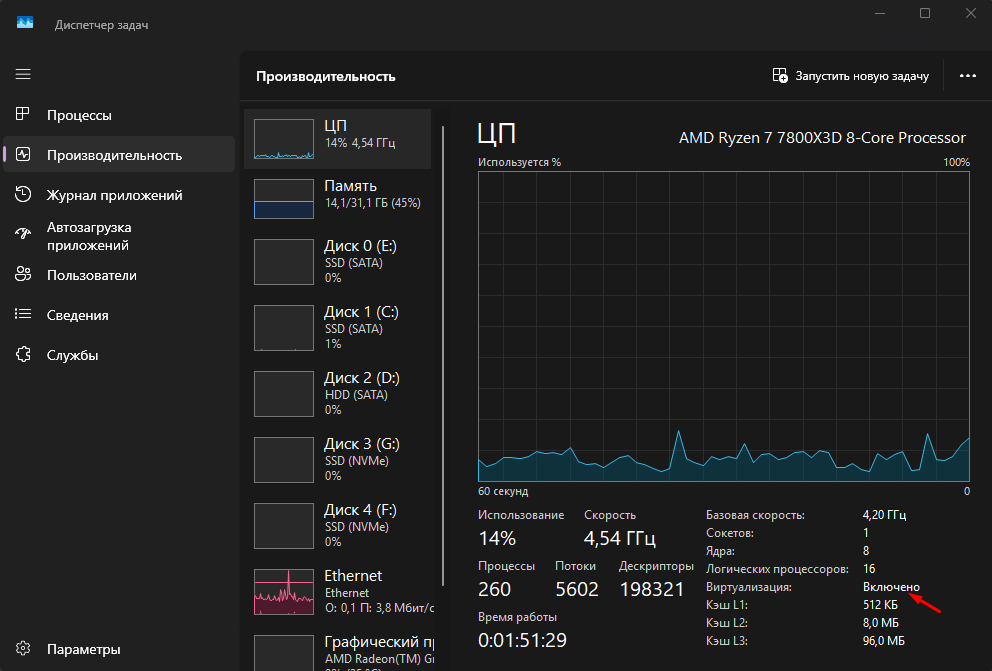Click the resource list vertical scrollbar

[x=443, y=350]
